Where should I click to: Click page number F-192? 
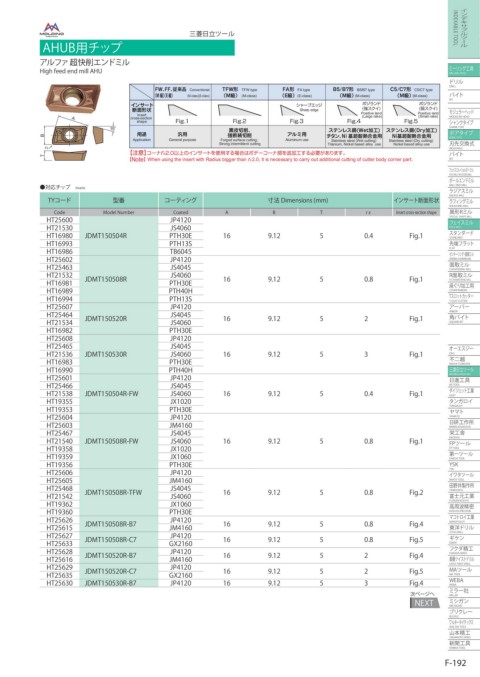point(455,663)
